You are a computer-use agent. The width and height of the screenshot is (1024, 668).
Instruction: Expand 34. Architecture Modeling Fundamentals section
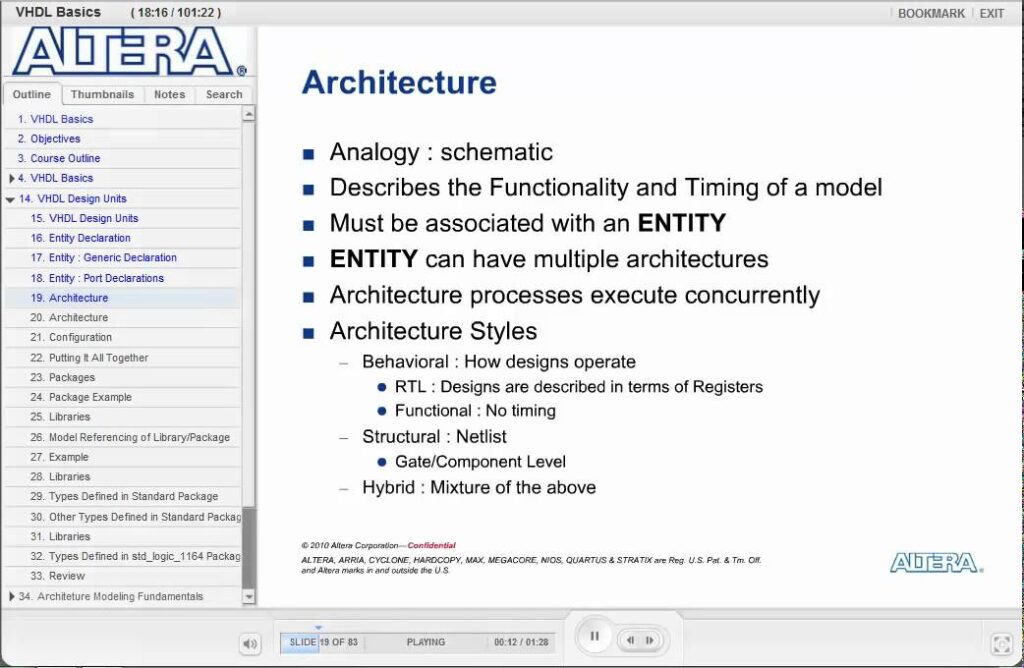pos(12,596)
